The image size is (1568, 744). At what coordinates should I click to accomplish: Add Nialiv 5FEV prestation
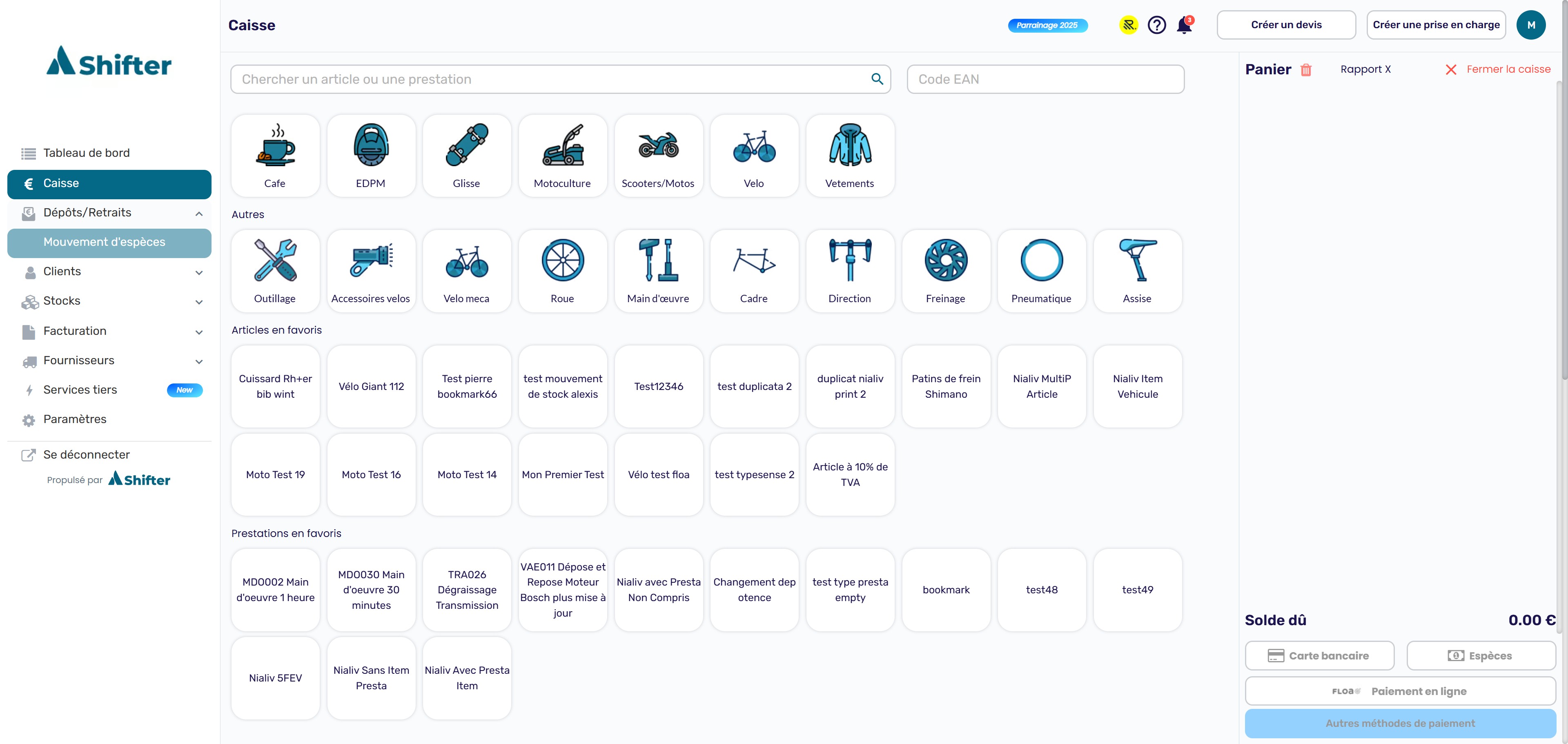point(275,678)
